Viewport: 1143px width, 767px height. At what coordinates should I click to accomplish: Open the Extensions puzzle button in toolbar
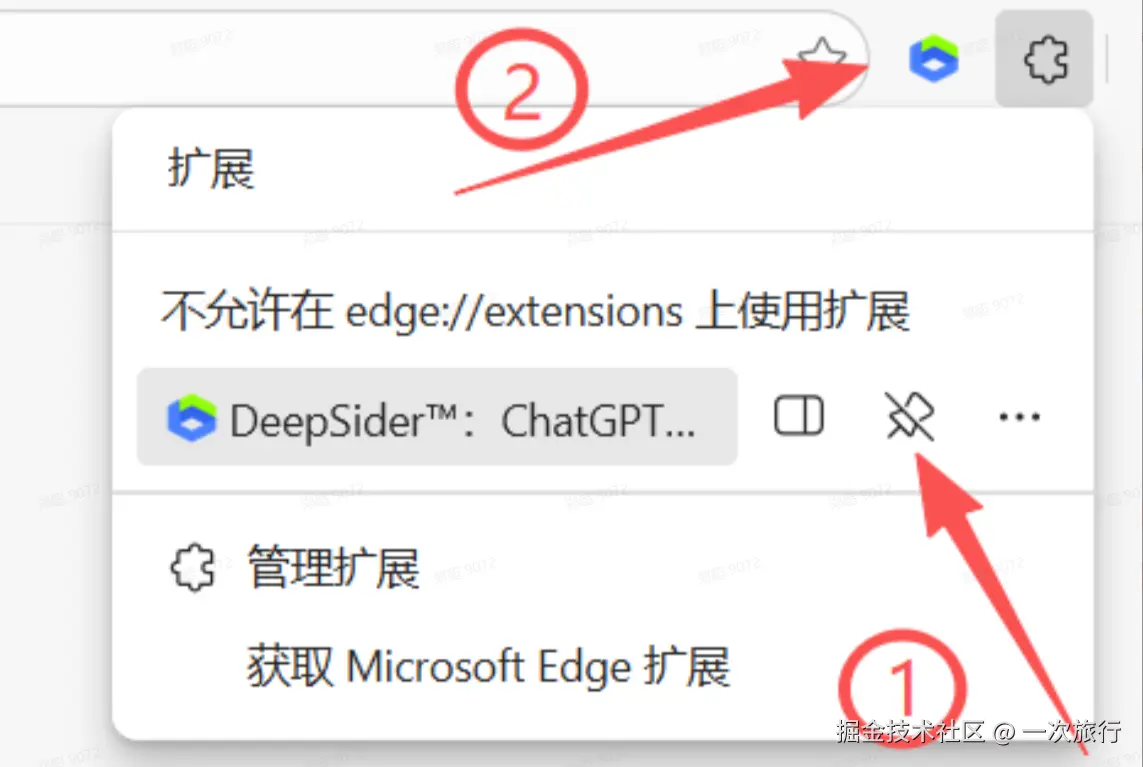(1045, 59)
